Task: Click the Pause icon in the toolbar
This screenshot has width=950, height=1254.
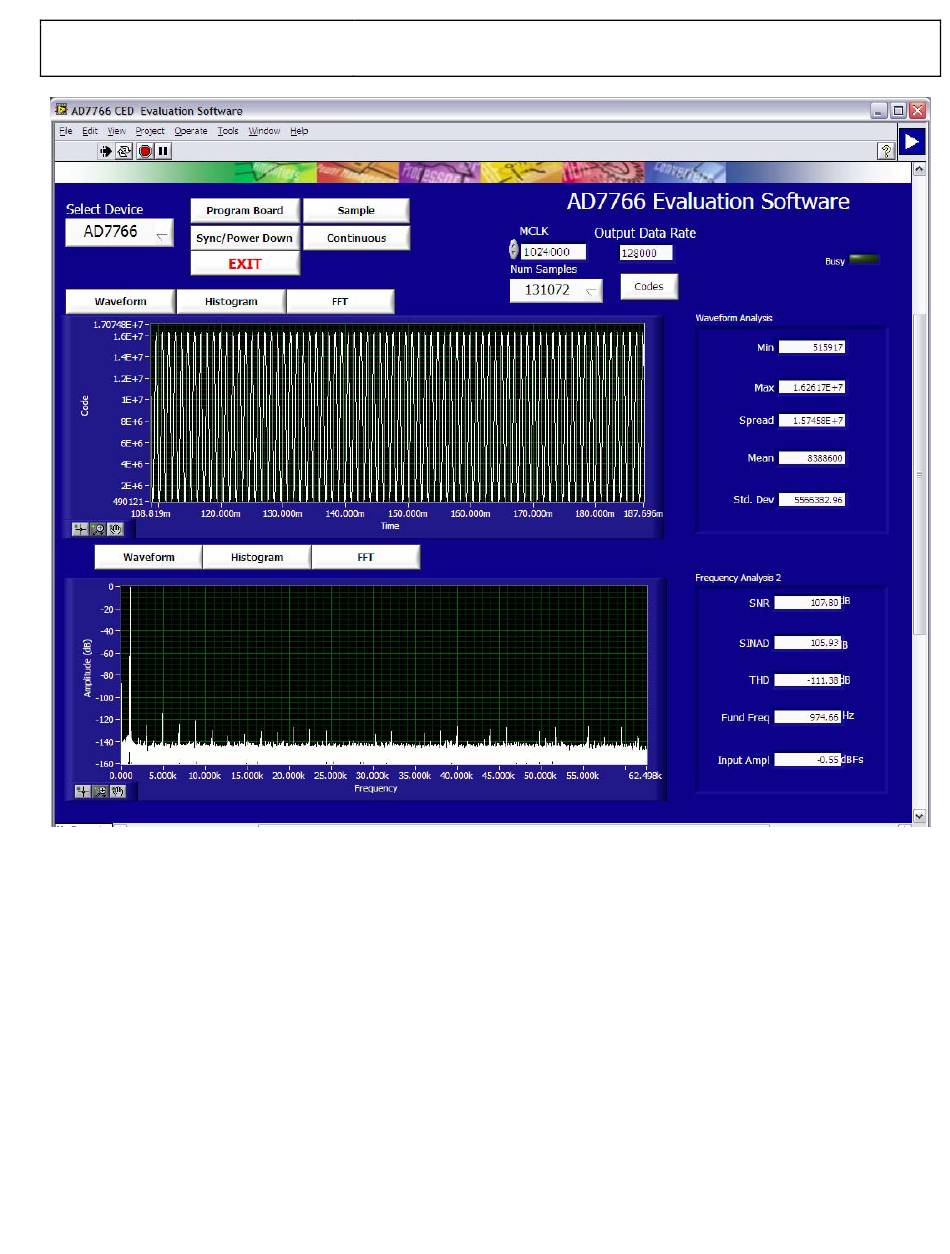Action: (x=163, y=151)
